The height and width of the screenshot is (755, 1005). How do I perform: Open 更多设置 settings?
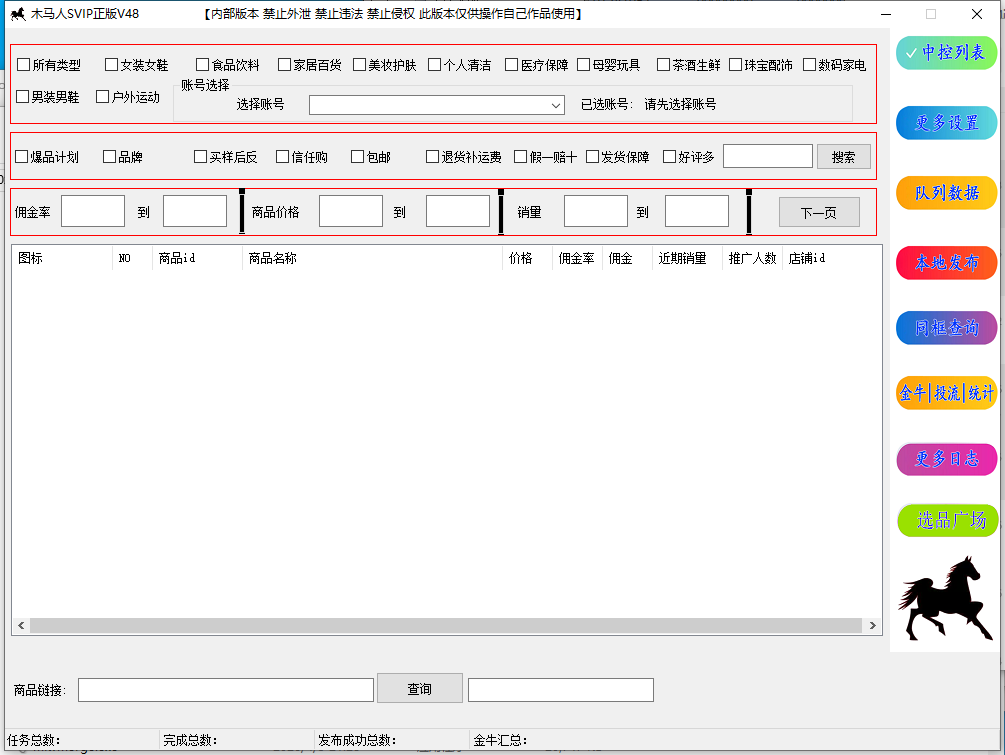[x=946, y=122]
